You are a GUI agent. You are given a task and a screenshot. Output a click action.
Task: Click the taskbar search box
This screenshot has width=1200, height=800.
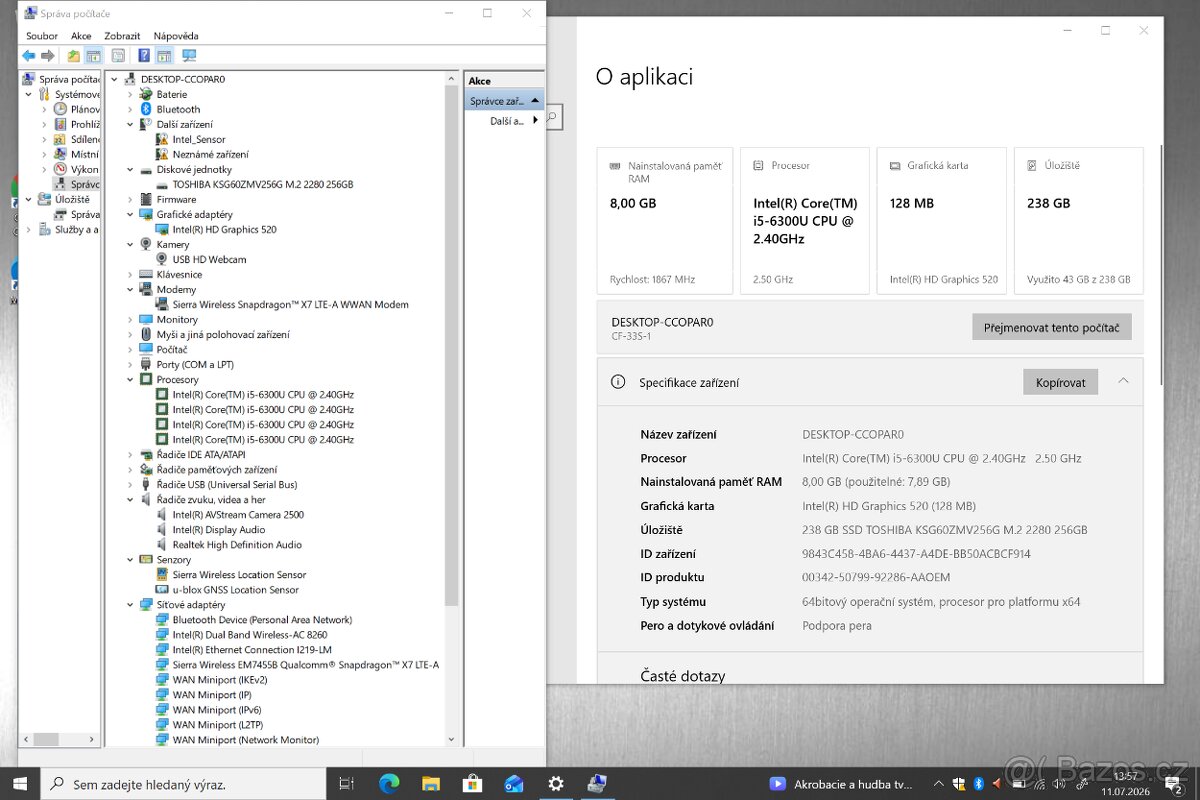point(184,784)
